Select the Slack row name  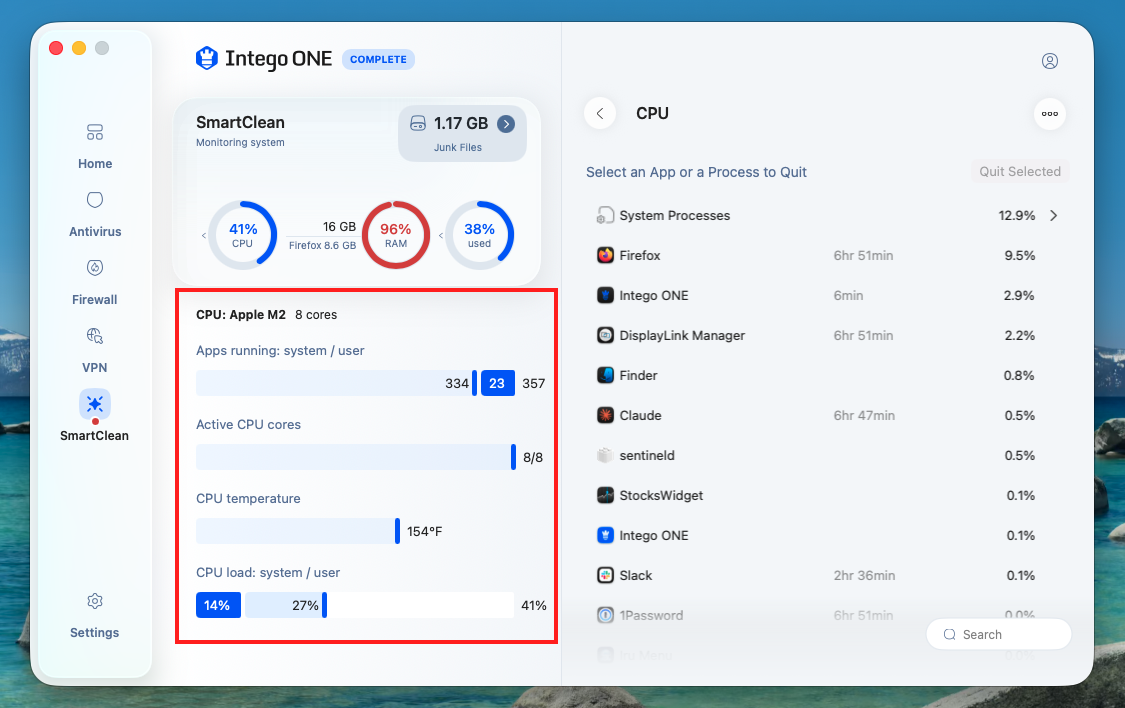tap(636, 575)
